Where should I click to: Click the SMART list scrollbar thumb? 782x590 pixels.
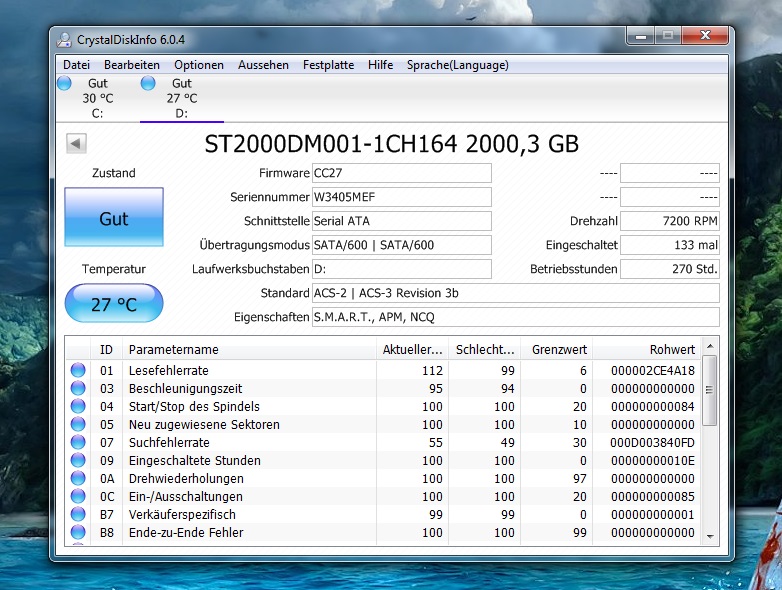tap(710, 390)
